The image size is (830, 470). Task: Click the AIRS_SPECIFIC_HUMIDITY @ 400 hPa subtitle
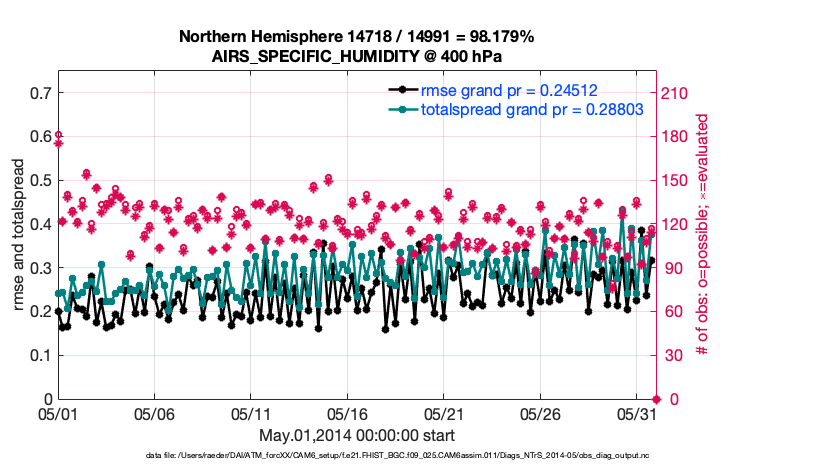point(356,56)
